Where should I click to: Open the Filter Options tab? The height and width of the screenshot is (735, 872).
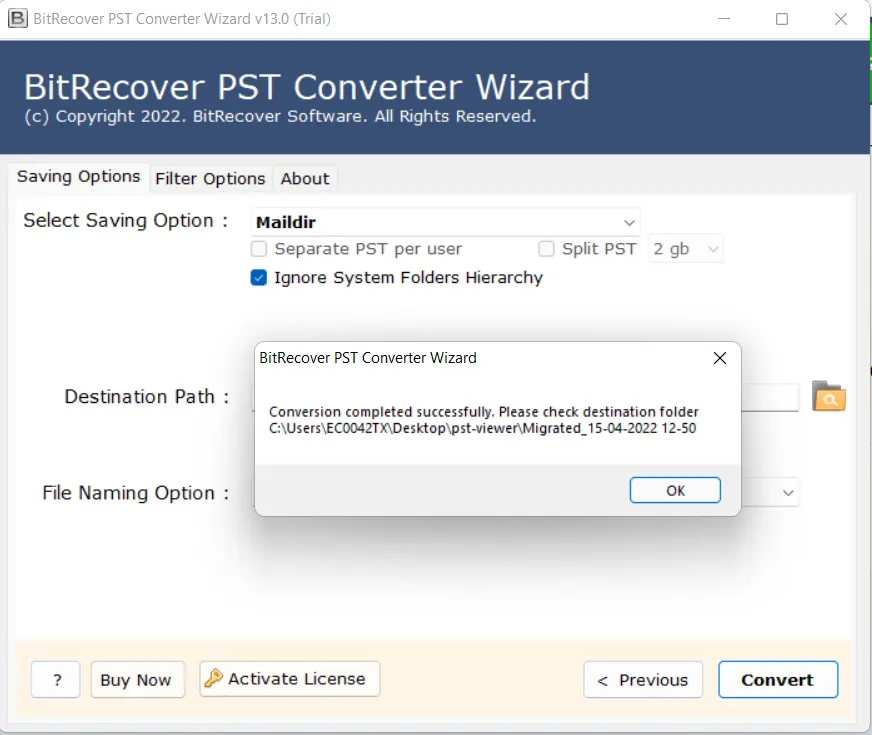coord(210,179)
